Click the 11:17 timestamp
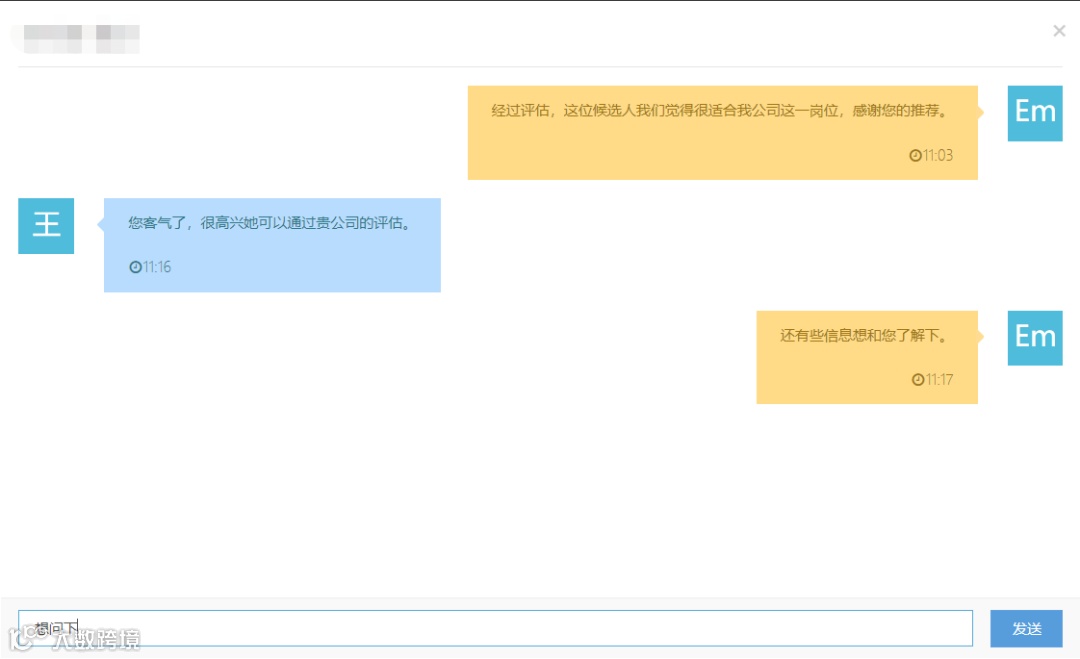 point(939,379)
